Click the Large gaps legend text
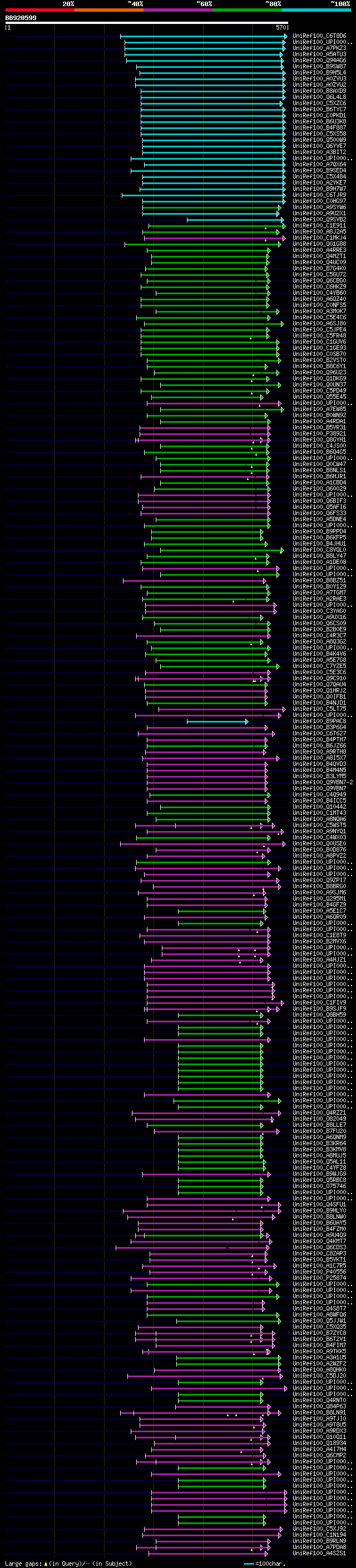Image resolution: width=356 pixels, height=1568 pixels. click(68, 1563)
